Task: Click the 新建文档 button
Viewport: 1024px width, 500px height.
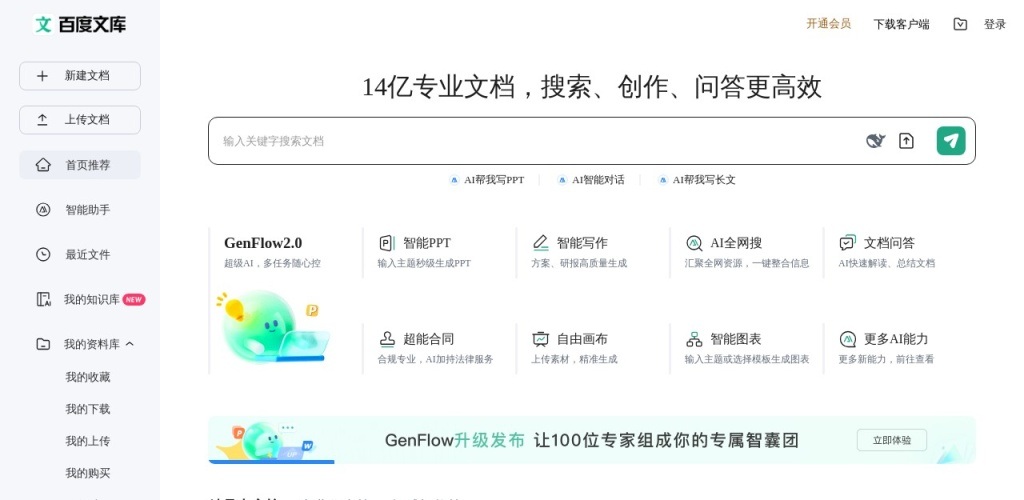Action: pyautogui.click(x=80, y=76)
